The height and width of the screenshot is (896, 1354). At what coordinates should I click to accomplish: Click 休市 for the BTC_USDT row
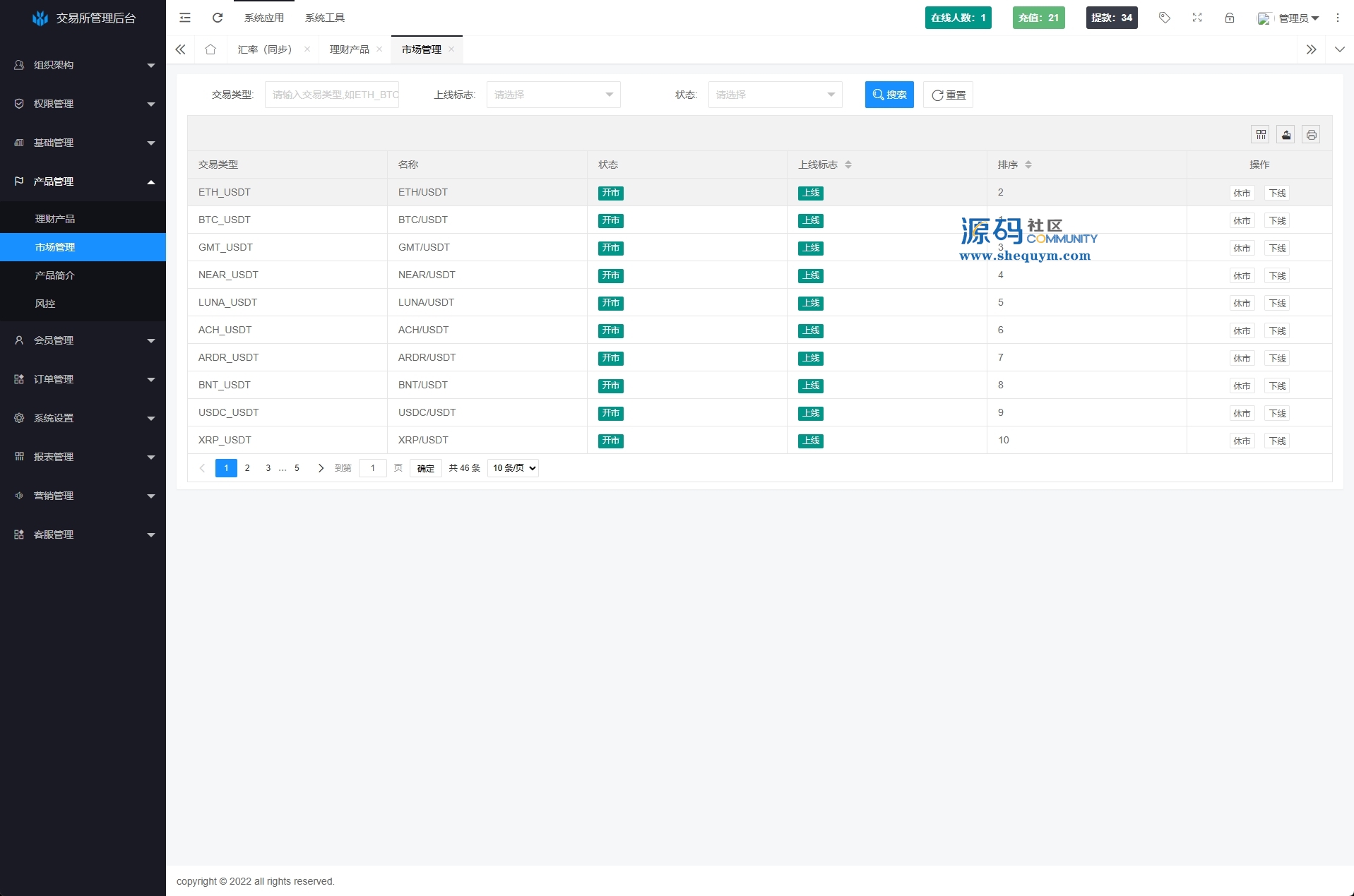[x=1242, y=221]
